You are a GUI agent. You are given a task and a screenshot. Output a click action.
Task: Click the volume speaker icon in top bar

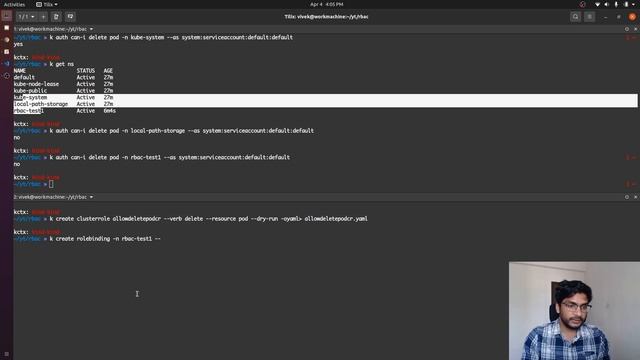(x=607, y=4)
